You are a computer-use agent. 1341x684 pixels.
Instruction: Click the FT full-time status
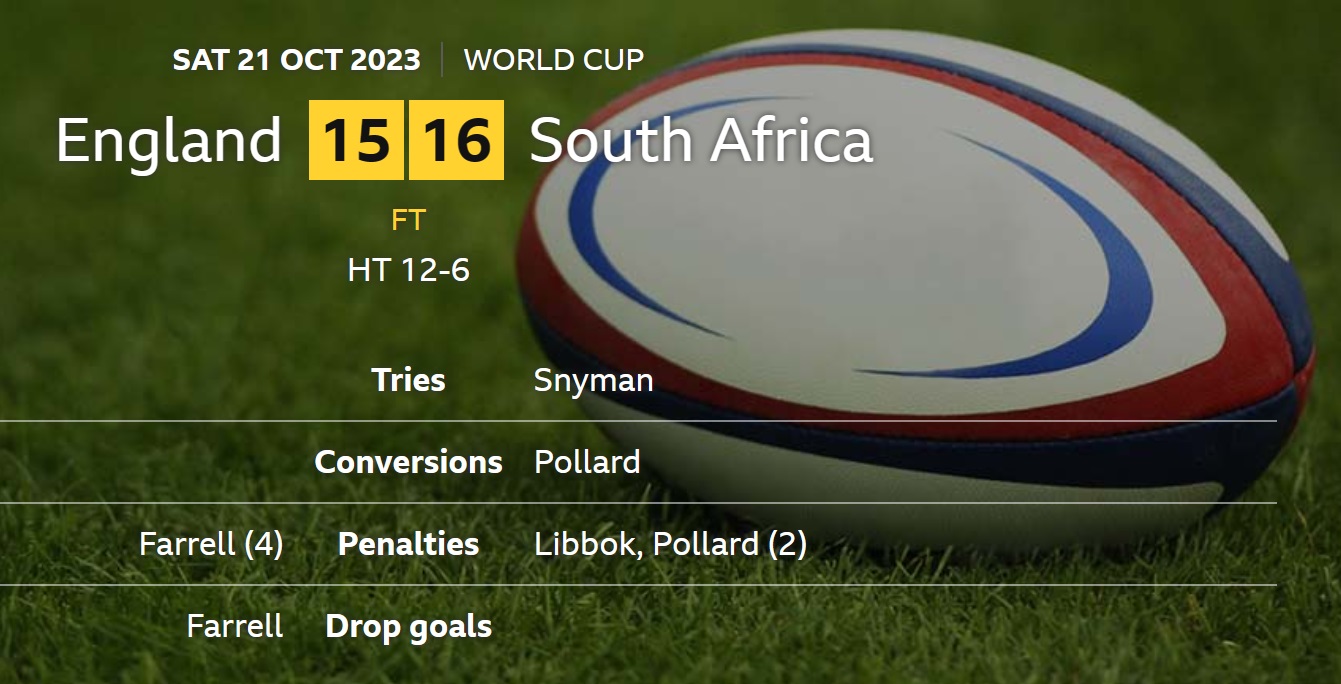coord(408,220)
